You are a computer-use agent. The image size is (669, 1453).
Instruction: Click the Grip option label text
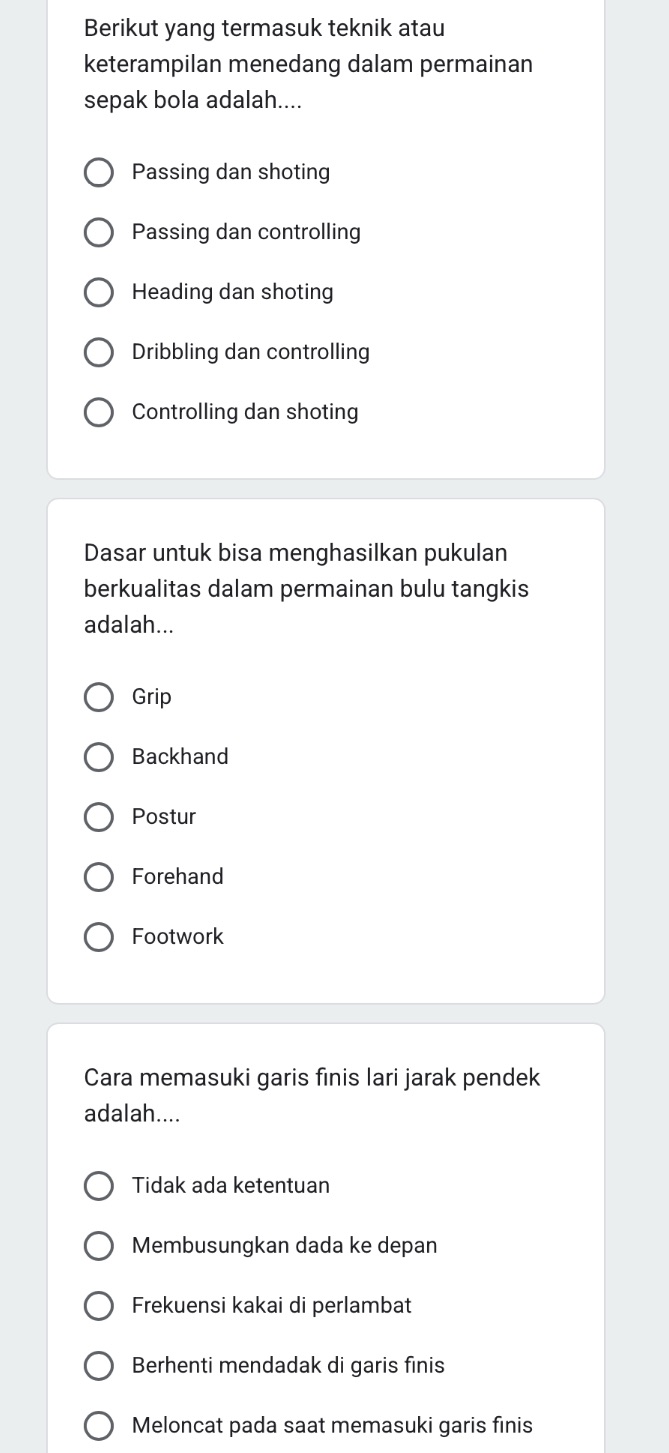click(x=152, y=697)
